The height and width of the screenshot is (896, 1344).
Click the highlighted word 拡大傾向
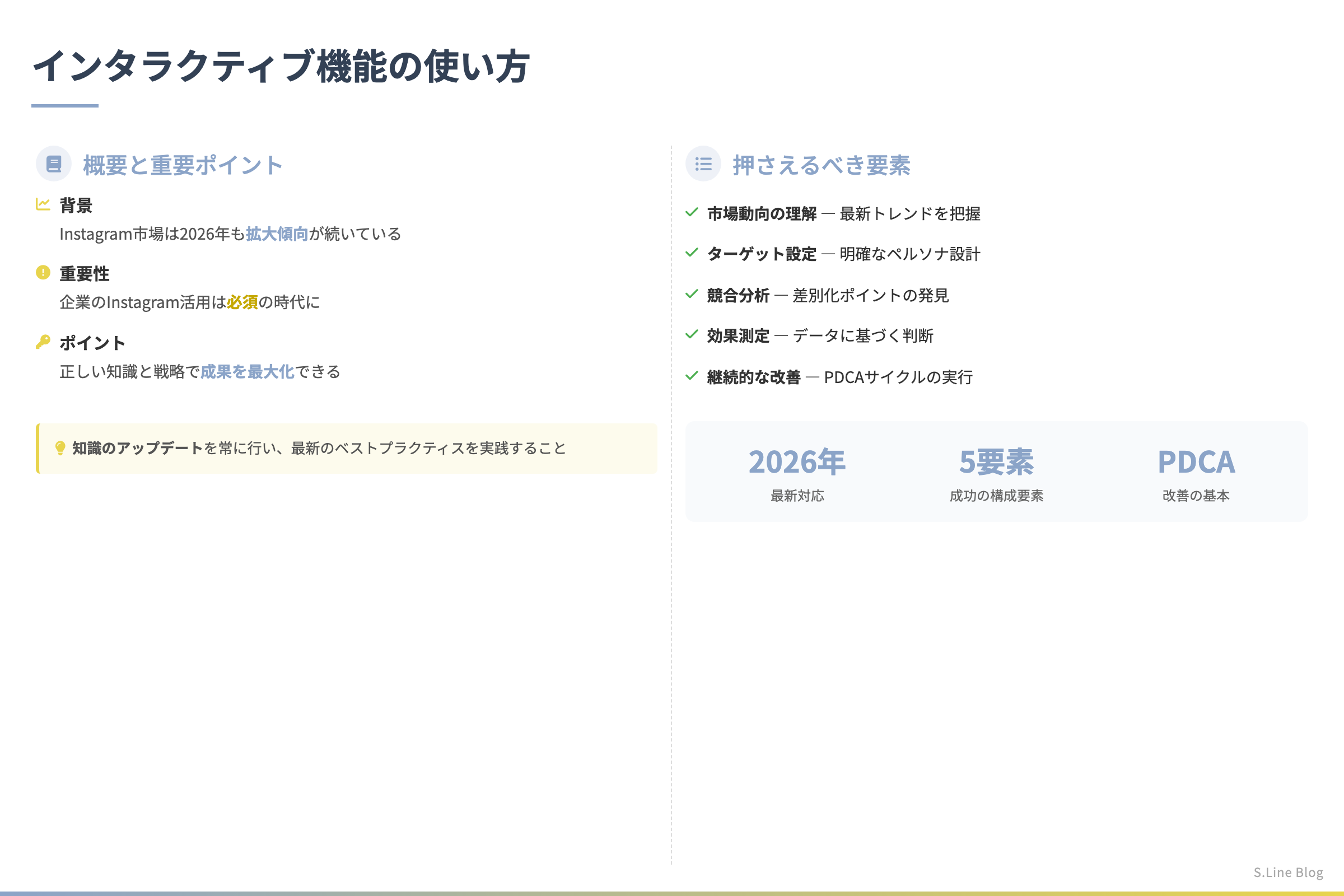[x=277, y=234]
